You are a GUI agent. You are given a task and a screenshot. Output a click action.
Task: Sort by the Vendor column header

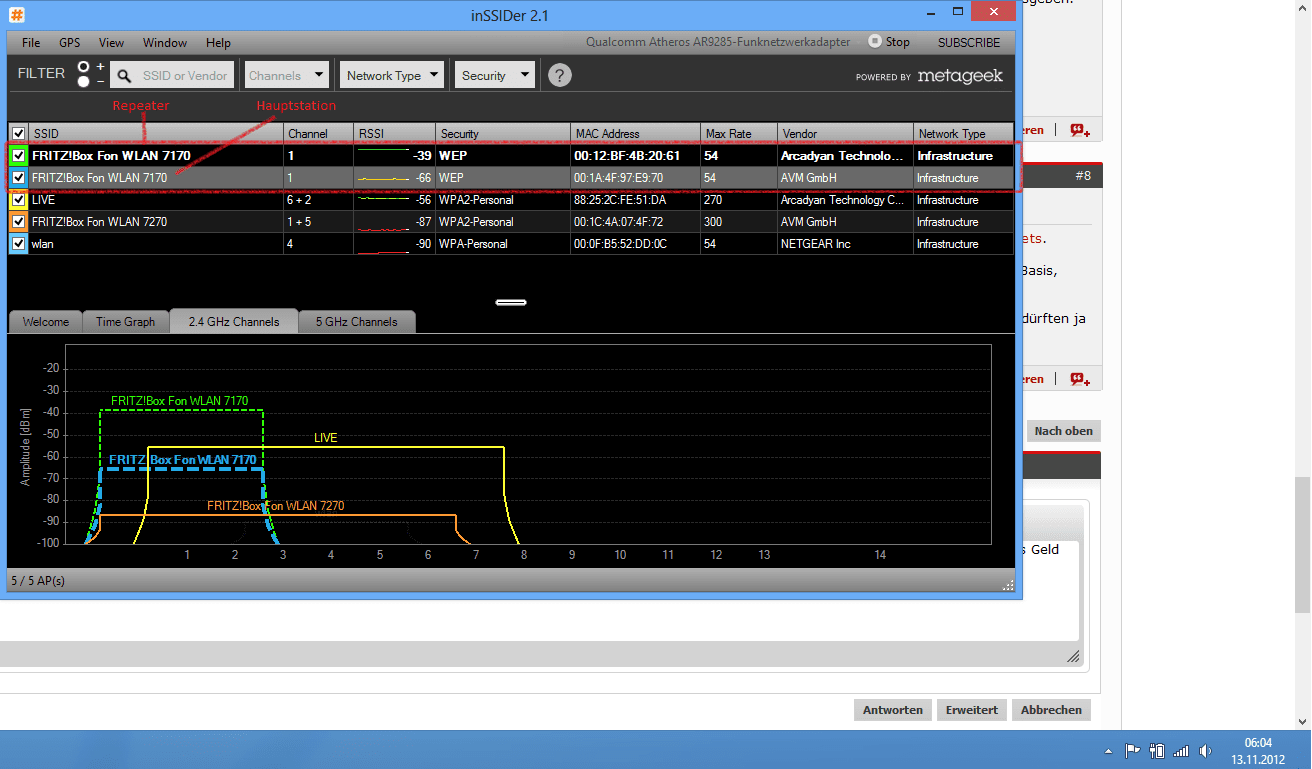coord(846,133)
